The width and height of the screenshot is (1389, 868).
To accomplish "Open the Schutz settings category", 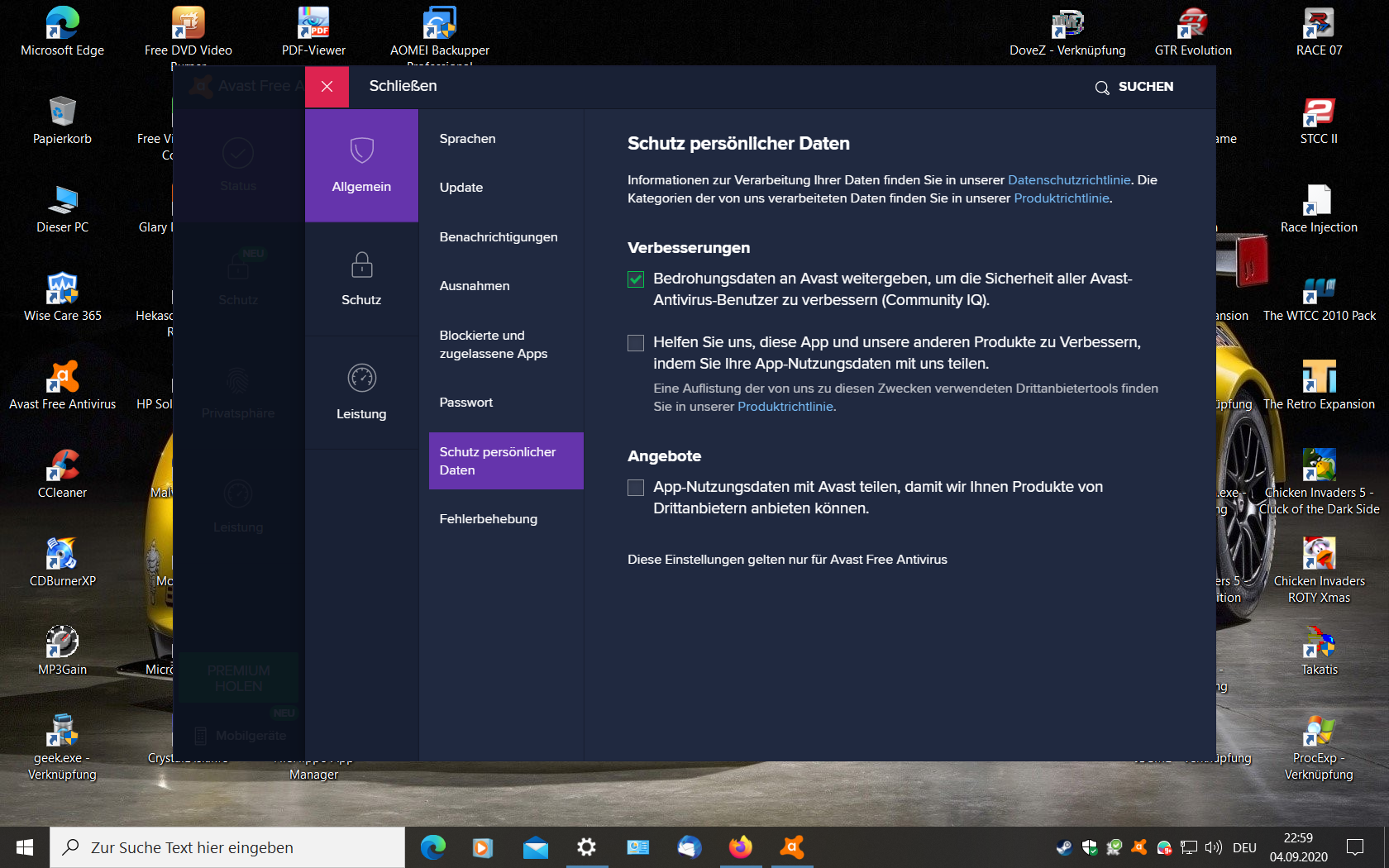I will pyautogui.click(x=361, y=279).
